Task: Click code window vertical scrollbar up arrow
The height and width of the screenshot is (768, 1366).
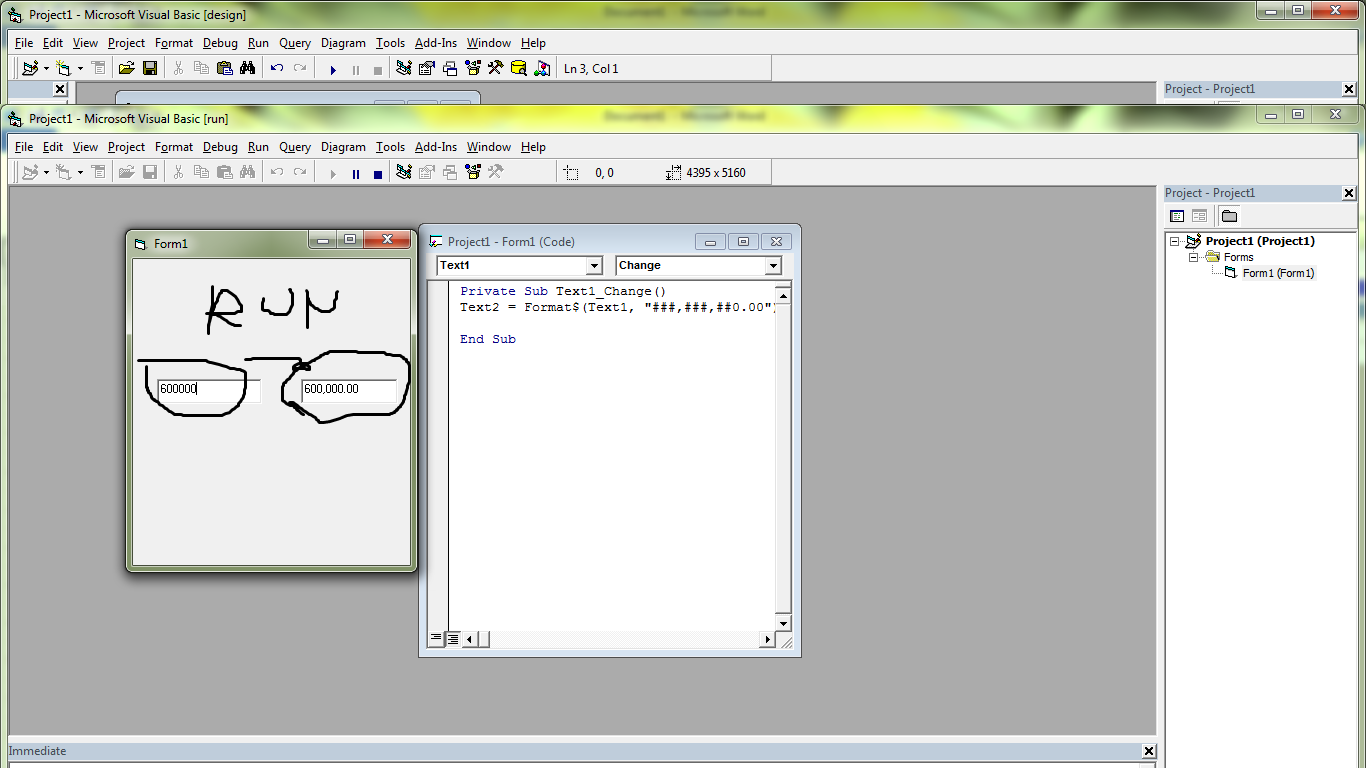Action: pyautogui.click(x=783, y=295)
